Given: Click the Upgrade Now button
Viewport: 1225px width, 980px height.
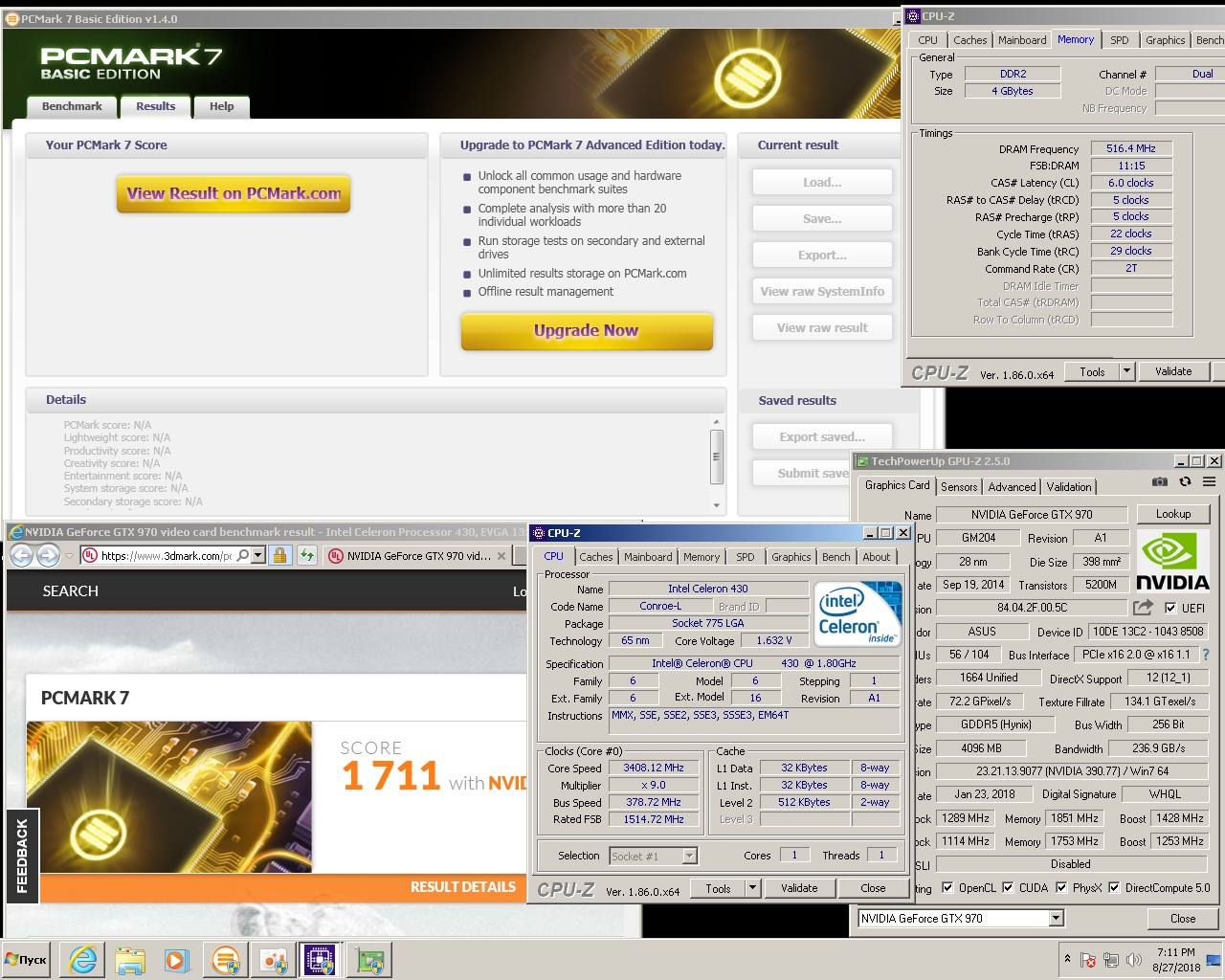Looking at the screenshot, I should tap(586, 330).
